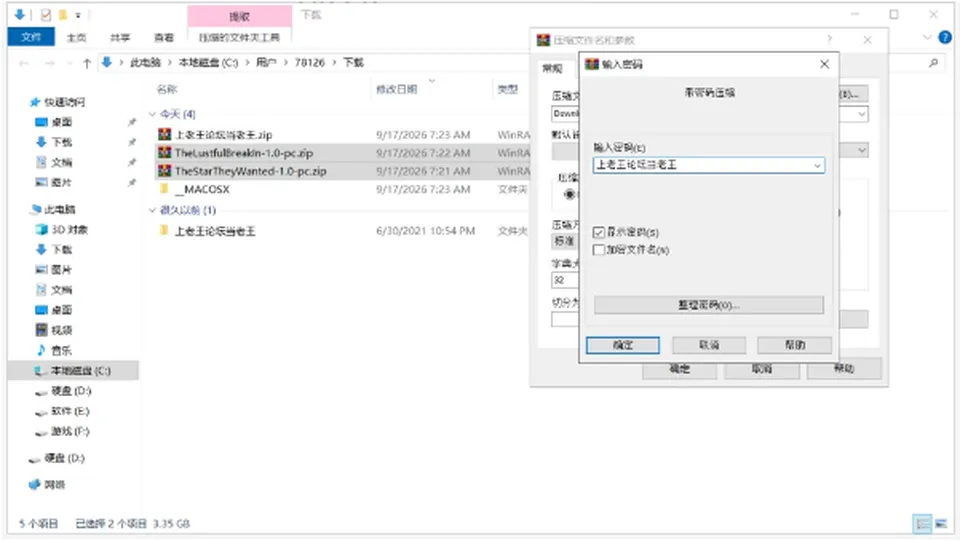The height and width of the screenshot is (541, 960).
Task: Open the 常规 tab in archive parameters
Action: coord(552,69)
